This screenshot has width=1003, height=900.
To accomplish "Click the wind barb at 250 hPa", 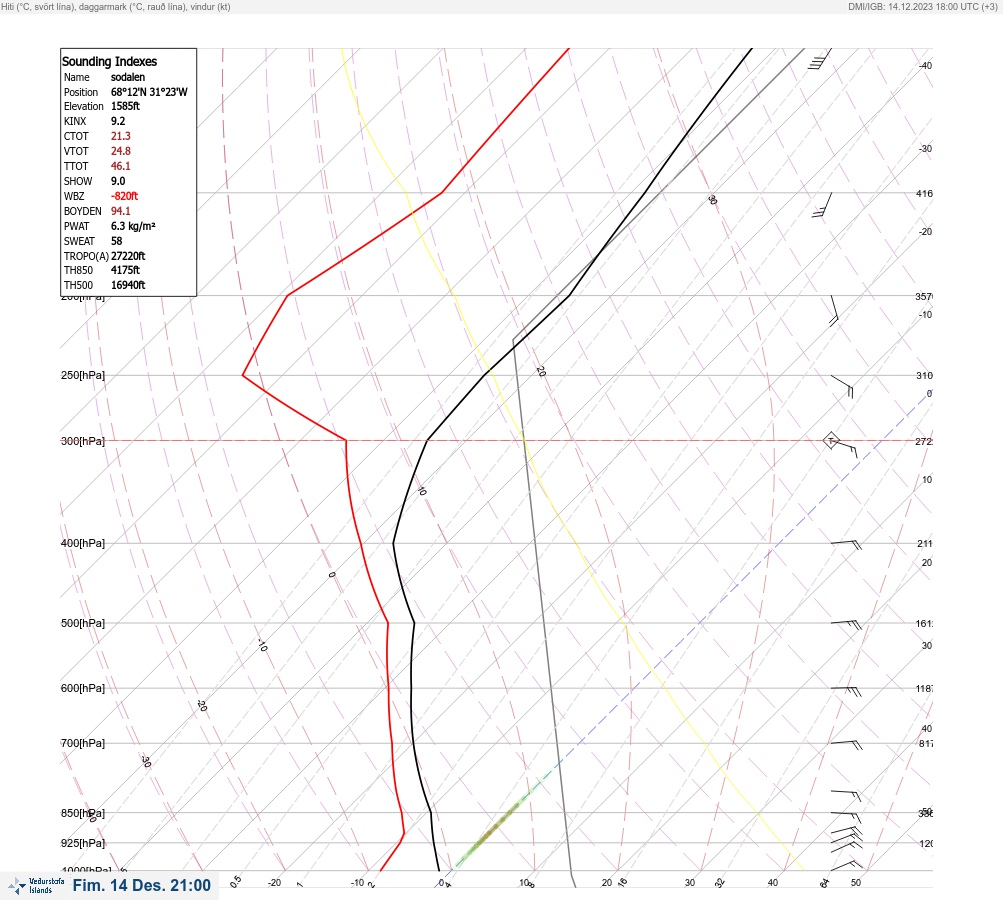I will [842, 386].
